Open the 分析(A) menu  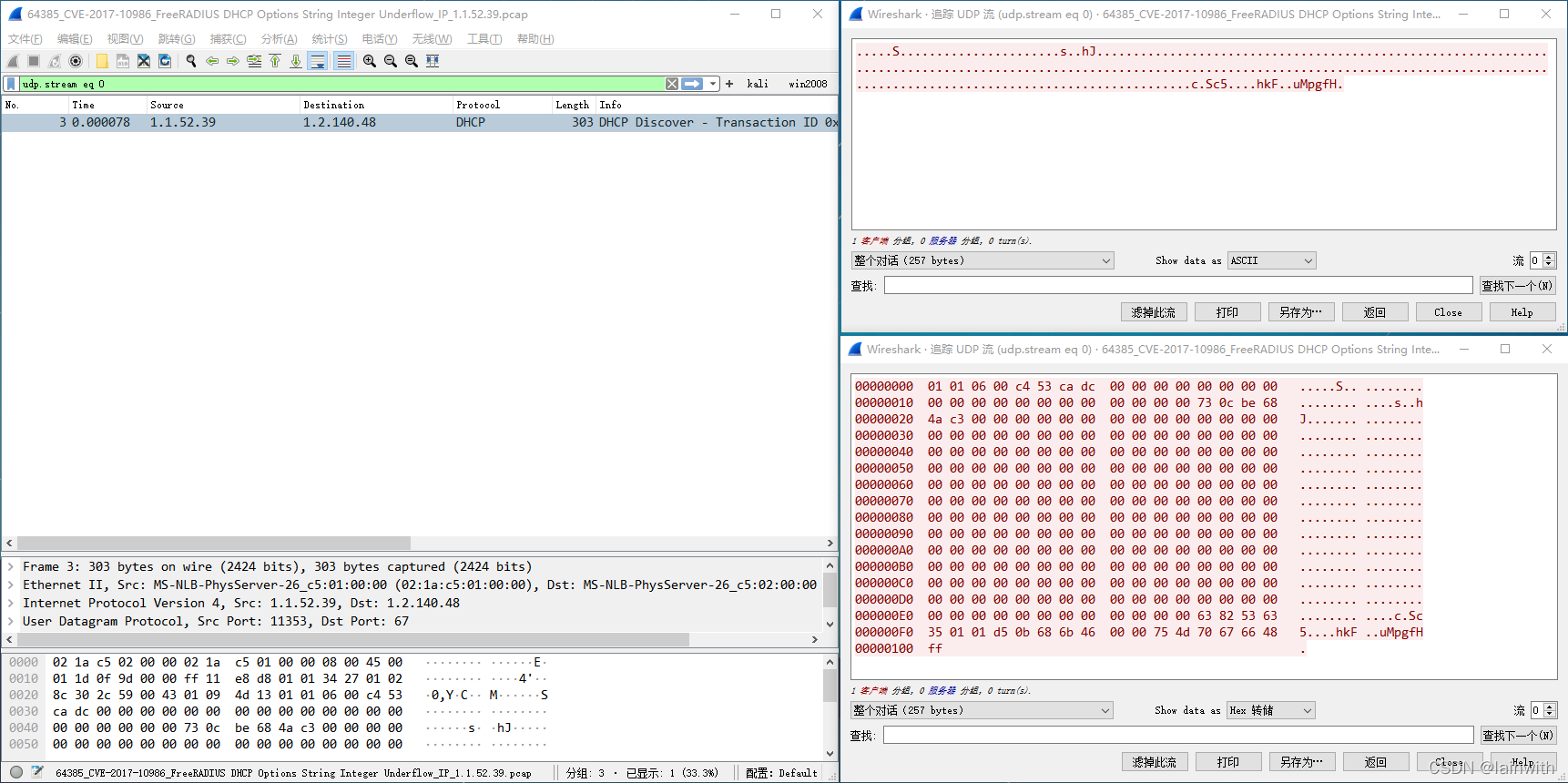279,39
